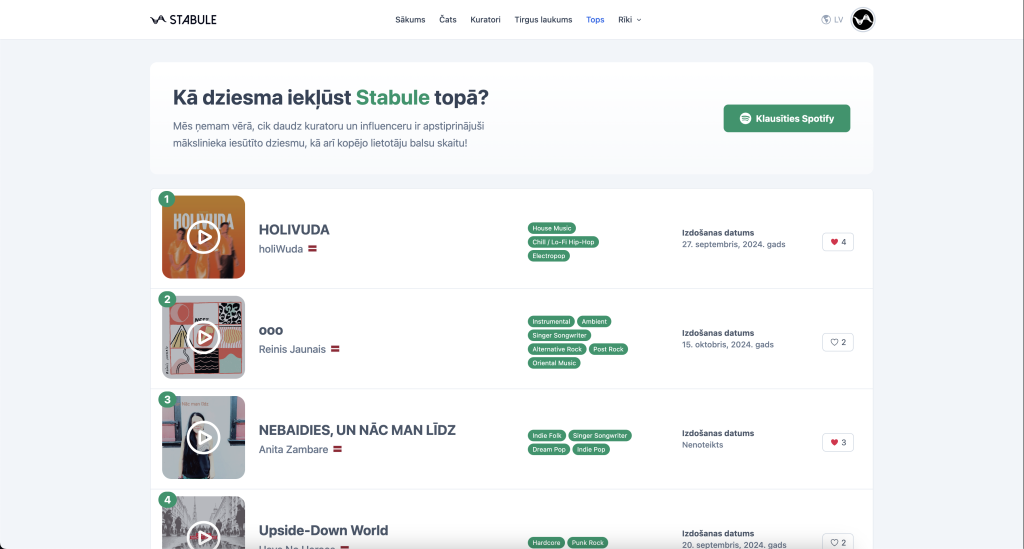Viewport: 1024px width, 549px height.
Task: Open the user profile avatar menu
Action: (x=862, y=19)
